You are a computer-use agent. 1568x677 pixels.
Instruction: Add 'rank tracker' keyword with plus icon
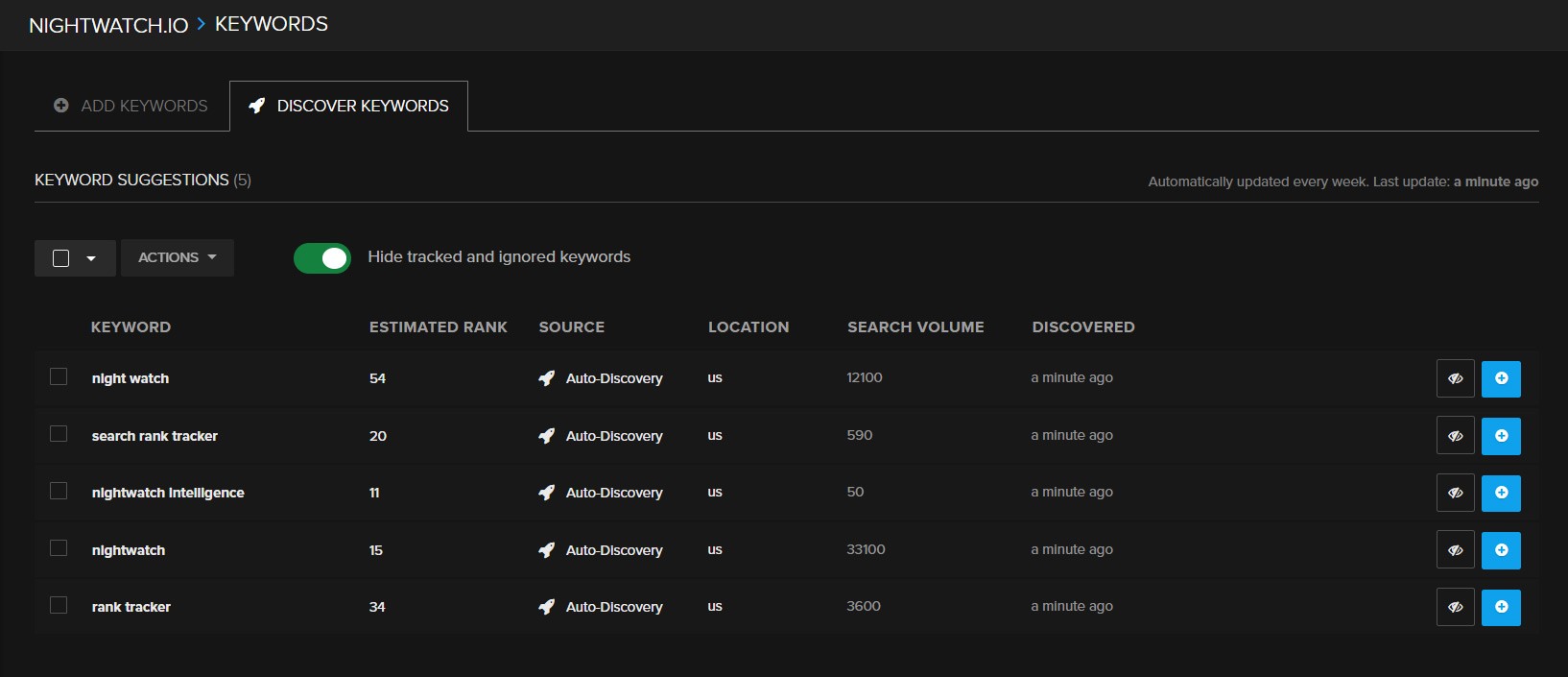[x=1501, y=607]
